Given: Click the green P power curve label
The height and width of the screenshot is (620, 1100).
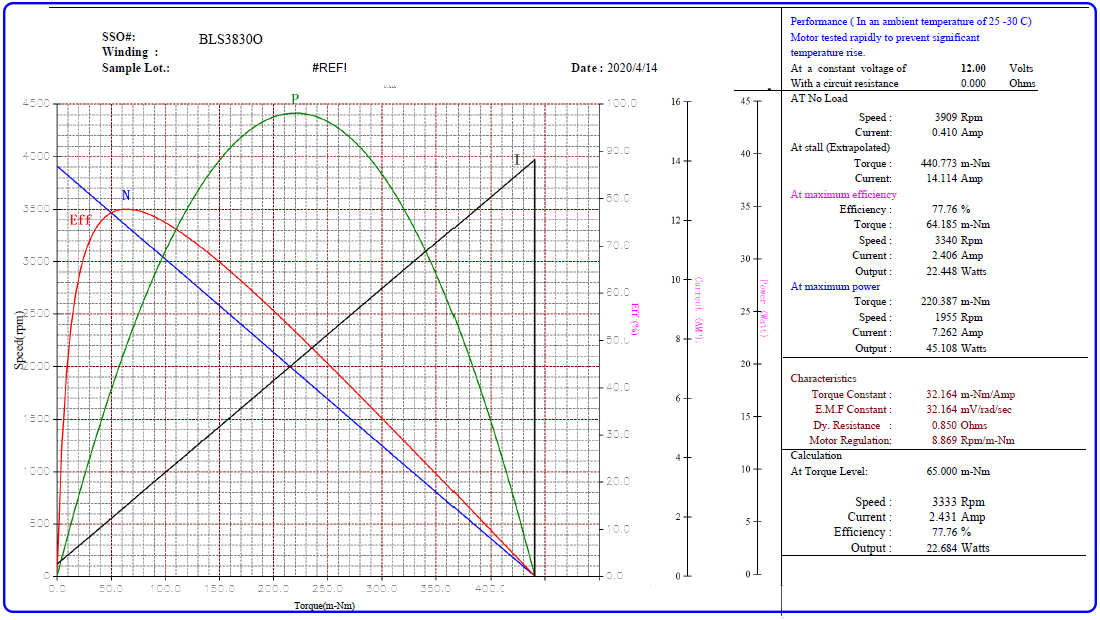Looking at the screenshot, I should tap(295, 99).
